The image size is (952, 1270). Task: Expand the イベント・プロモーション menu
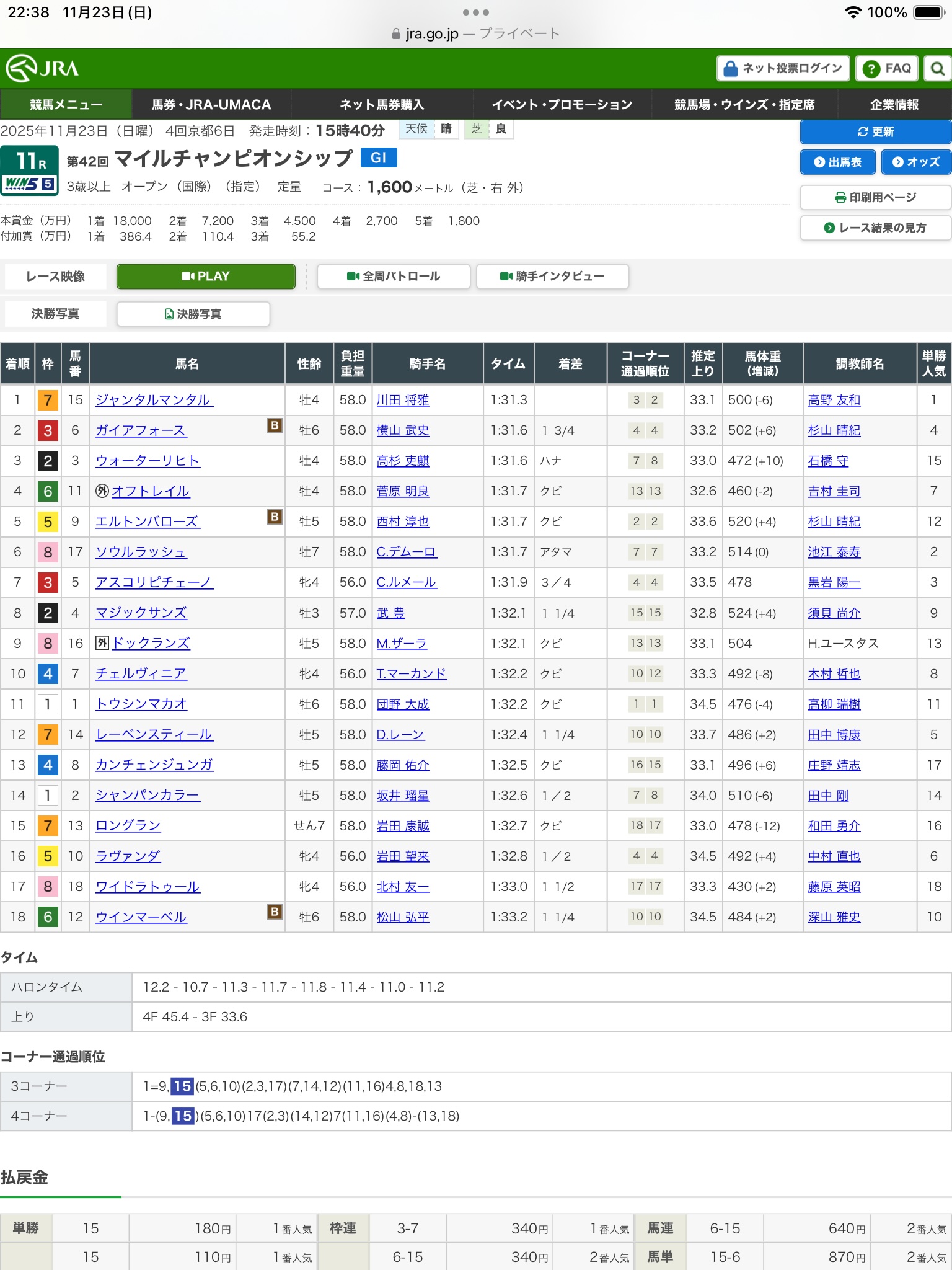(x=562, y=105)
